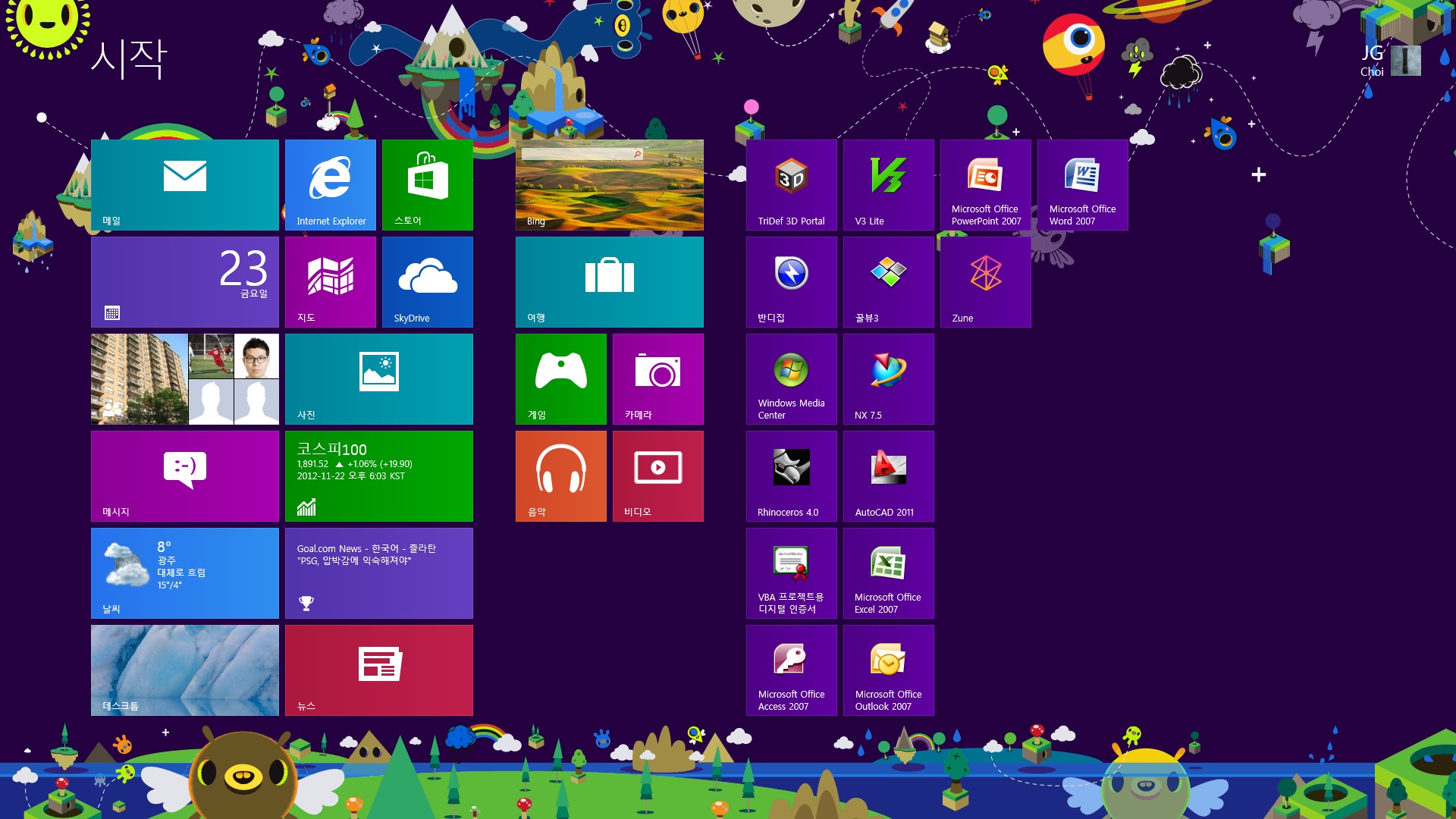Screen dimensions: 1456x819
Task: Open the SkyDrive tile
Action: point(428,282)
